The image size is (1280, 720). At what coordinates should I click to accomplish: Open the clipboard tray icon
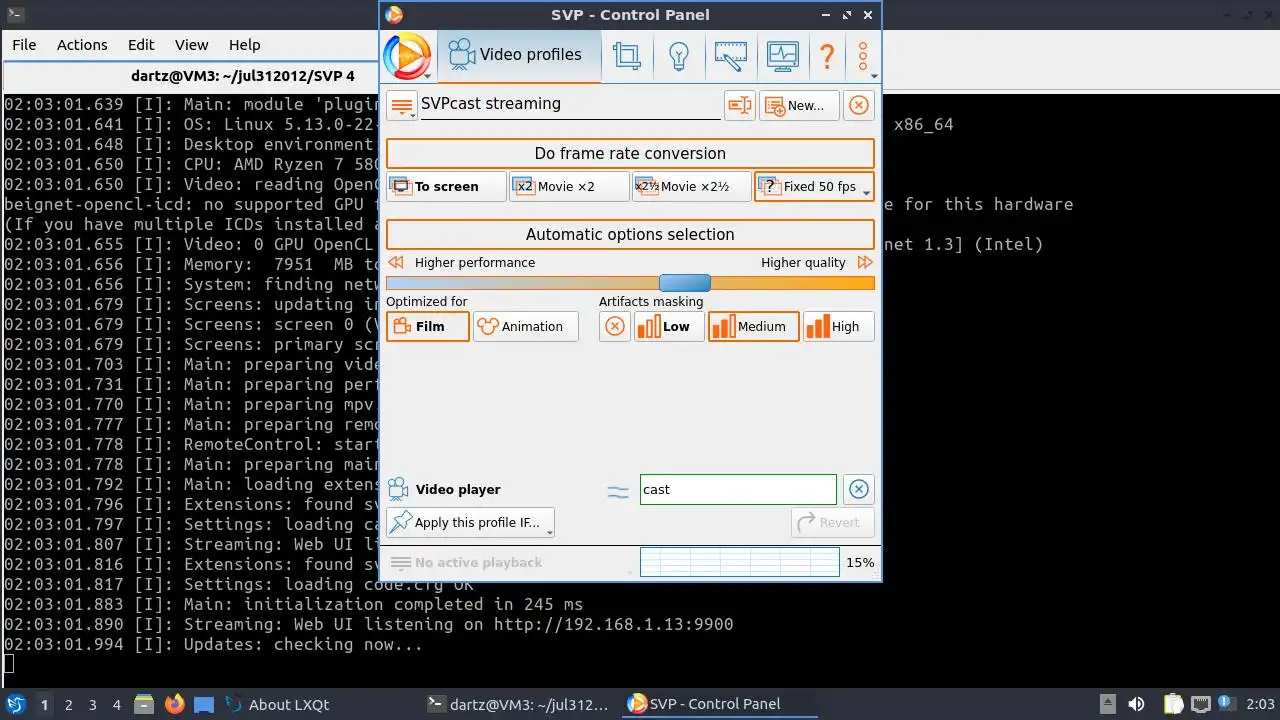click(1173, 704)
